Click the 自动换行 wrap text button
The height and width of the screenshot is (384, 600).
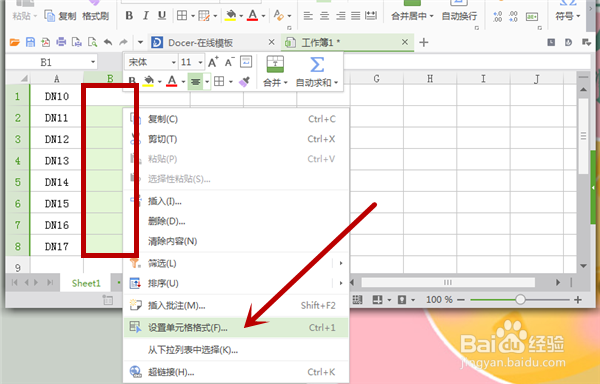pyautogui.click(x=459, y=16)
